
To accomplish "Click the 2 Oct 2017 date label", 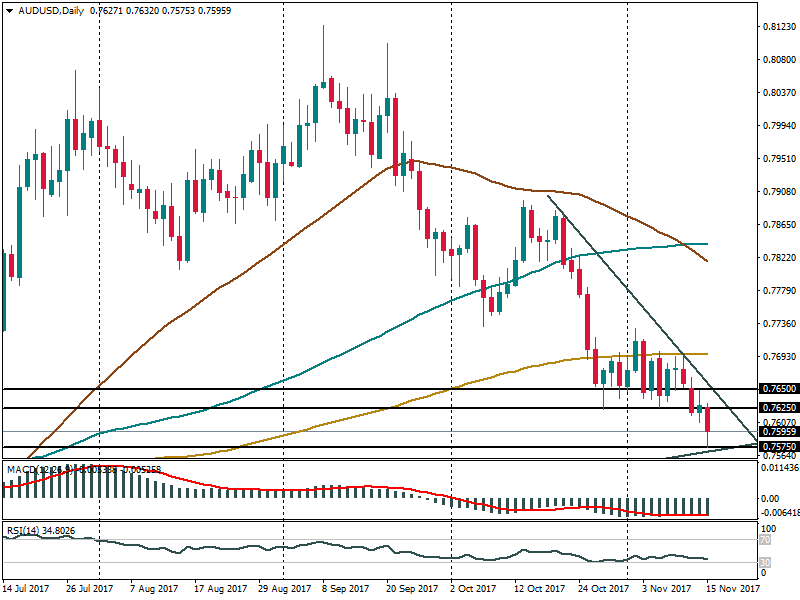I will 474,590.
